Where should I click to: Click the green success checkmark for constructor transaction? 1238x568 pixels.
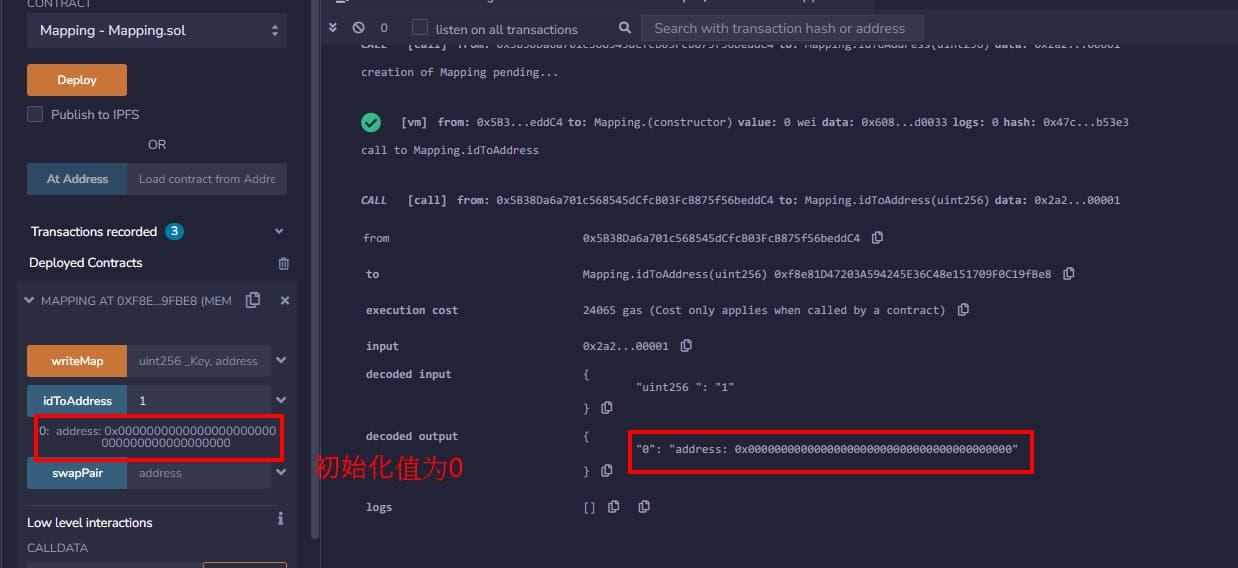pyautogui.click(x=371, y=122)
